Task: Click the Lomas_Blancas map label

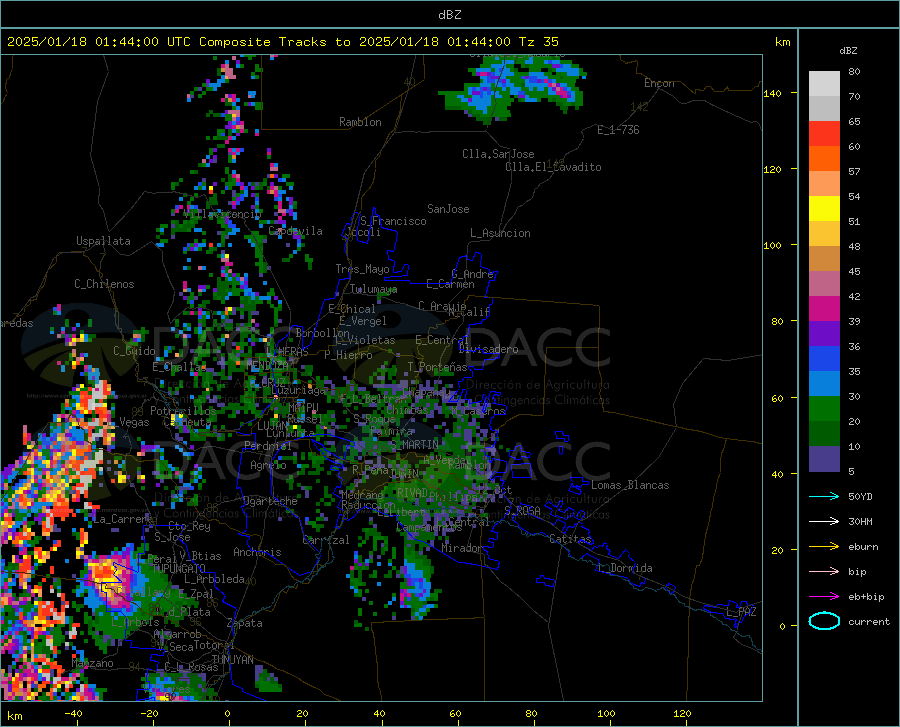Action: click(x=630, y=485)
